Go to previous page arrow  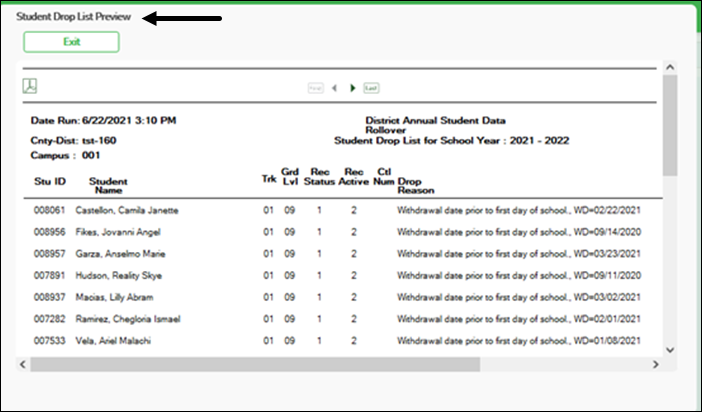(334, 88)
